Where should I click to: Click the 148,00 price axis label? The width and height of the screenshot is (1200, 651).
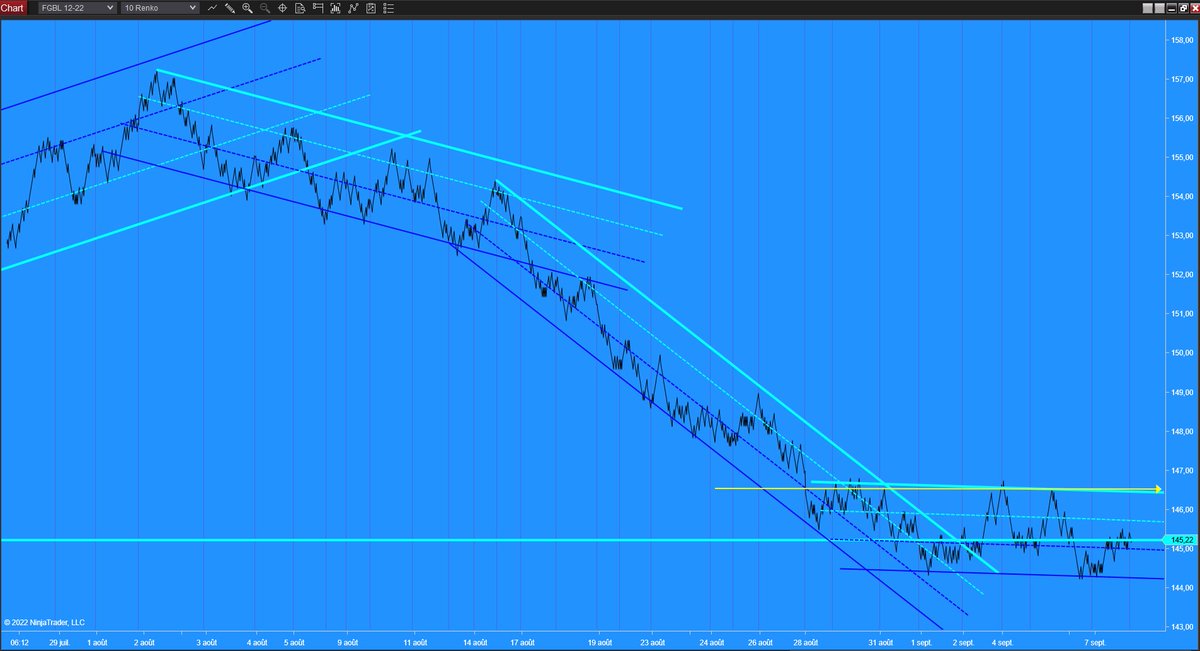click(1182, 431)
